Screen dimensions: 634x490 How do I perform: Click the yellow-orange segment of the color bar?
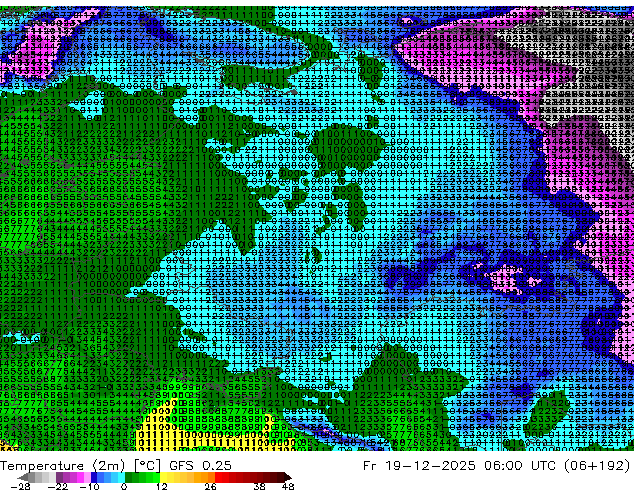pyautogui.click(x=187, y=477)
